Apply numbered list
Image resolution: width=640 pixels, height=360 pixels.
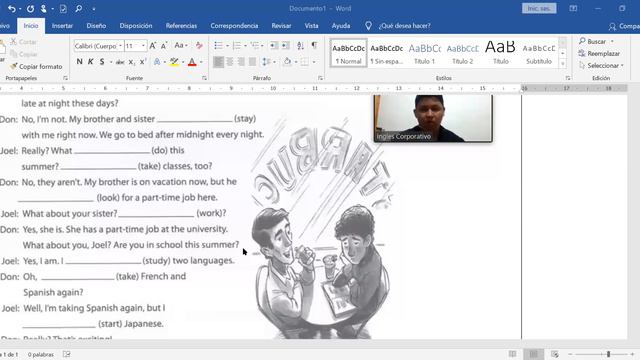236,46
